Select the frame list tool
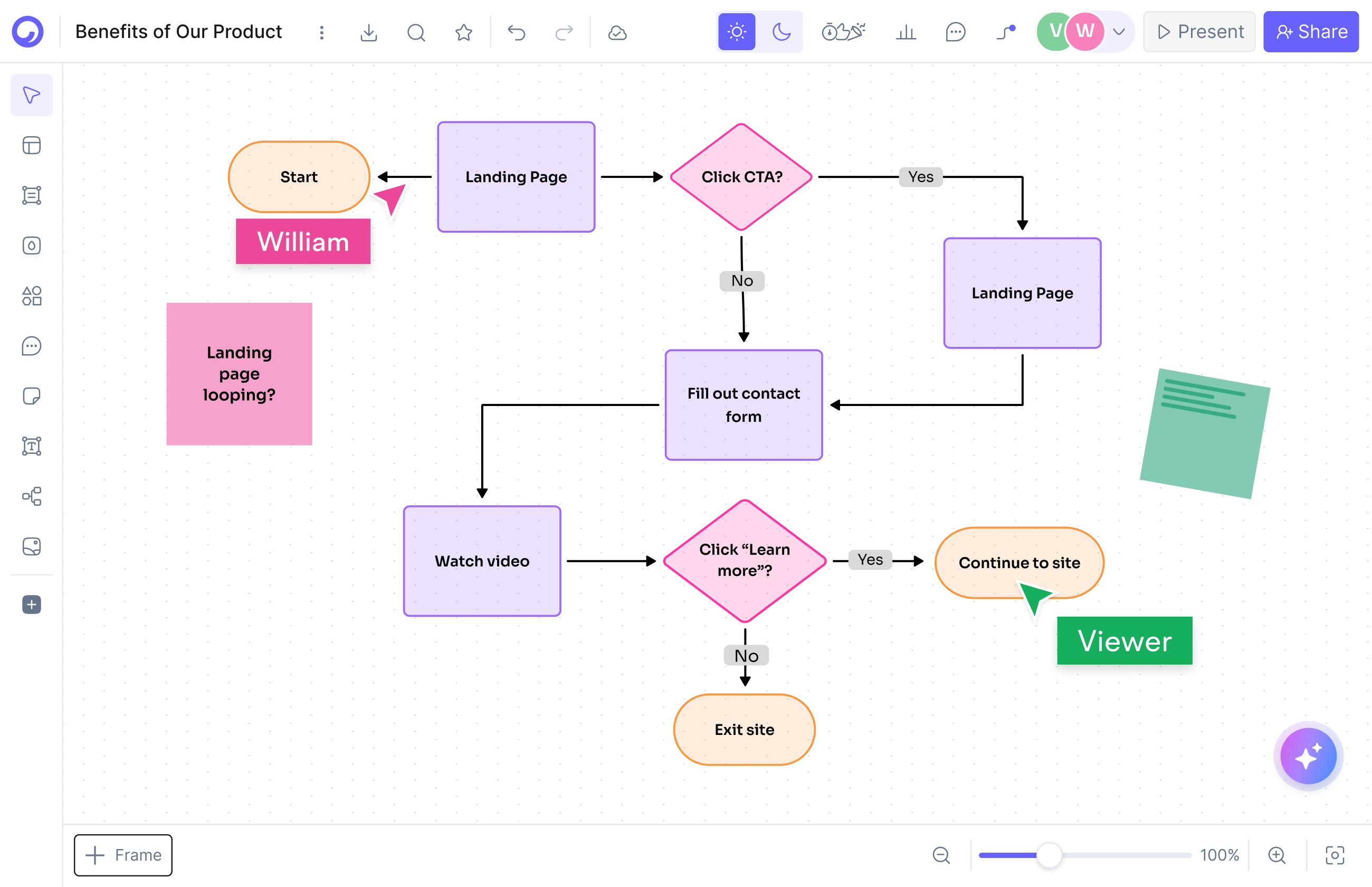 [x=32, y=195]
